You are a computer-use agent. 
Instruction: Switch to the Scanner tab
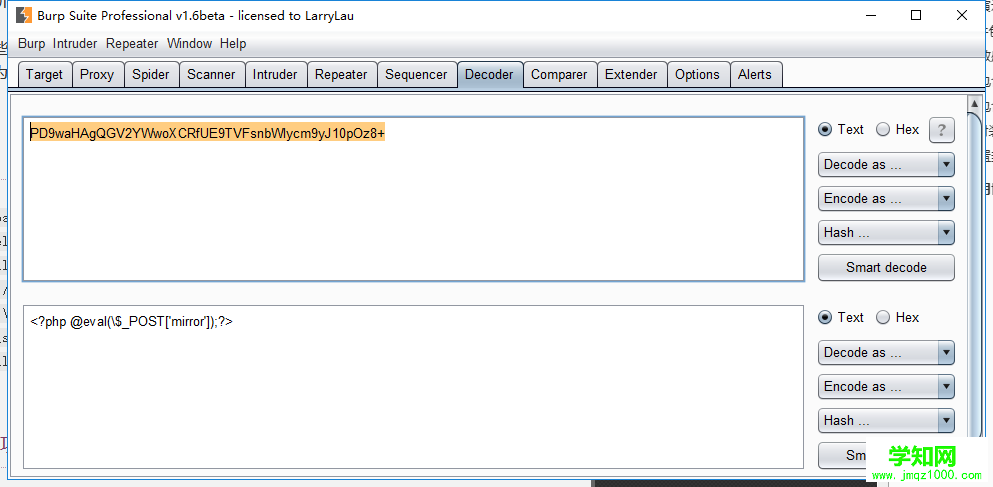coord(211,75)
